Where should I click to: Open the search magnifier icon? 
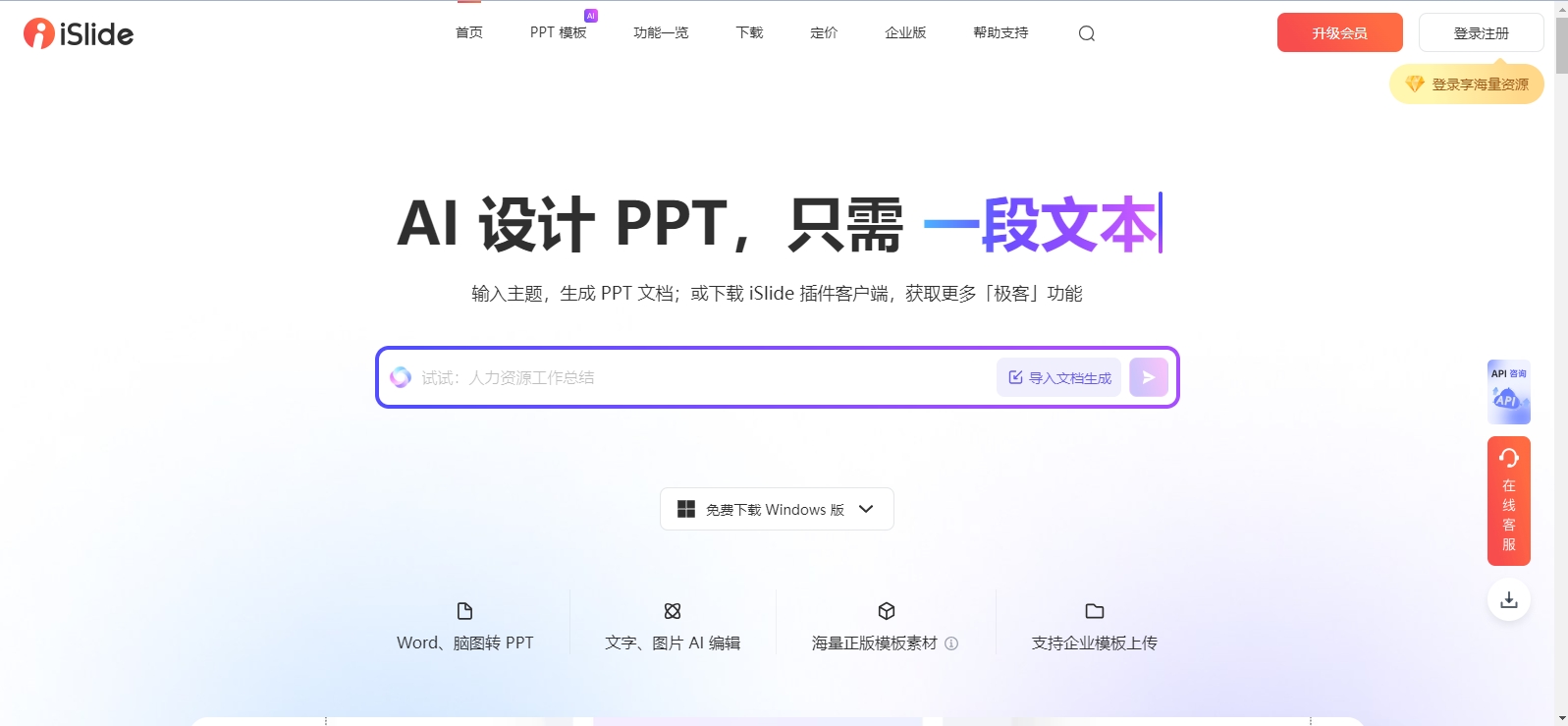tap(1086, 33)
